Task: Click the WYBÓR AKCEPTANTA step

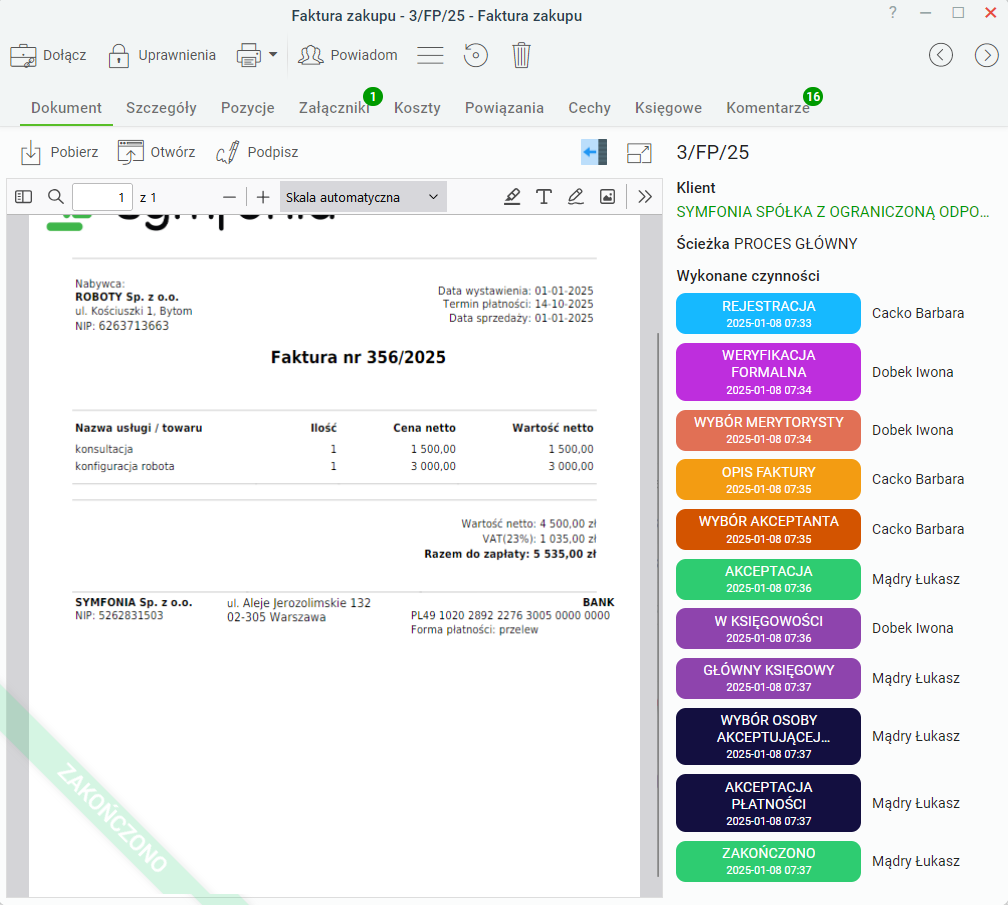Action: tap(768, 529)
